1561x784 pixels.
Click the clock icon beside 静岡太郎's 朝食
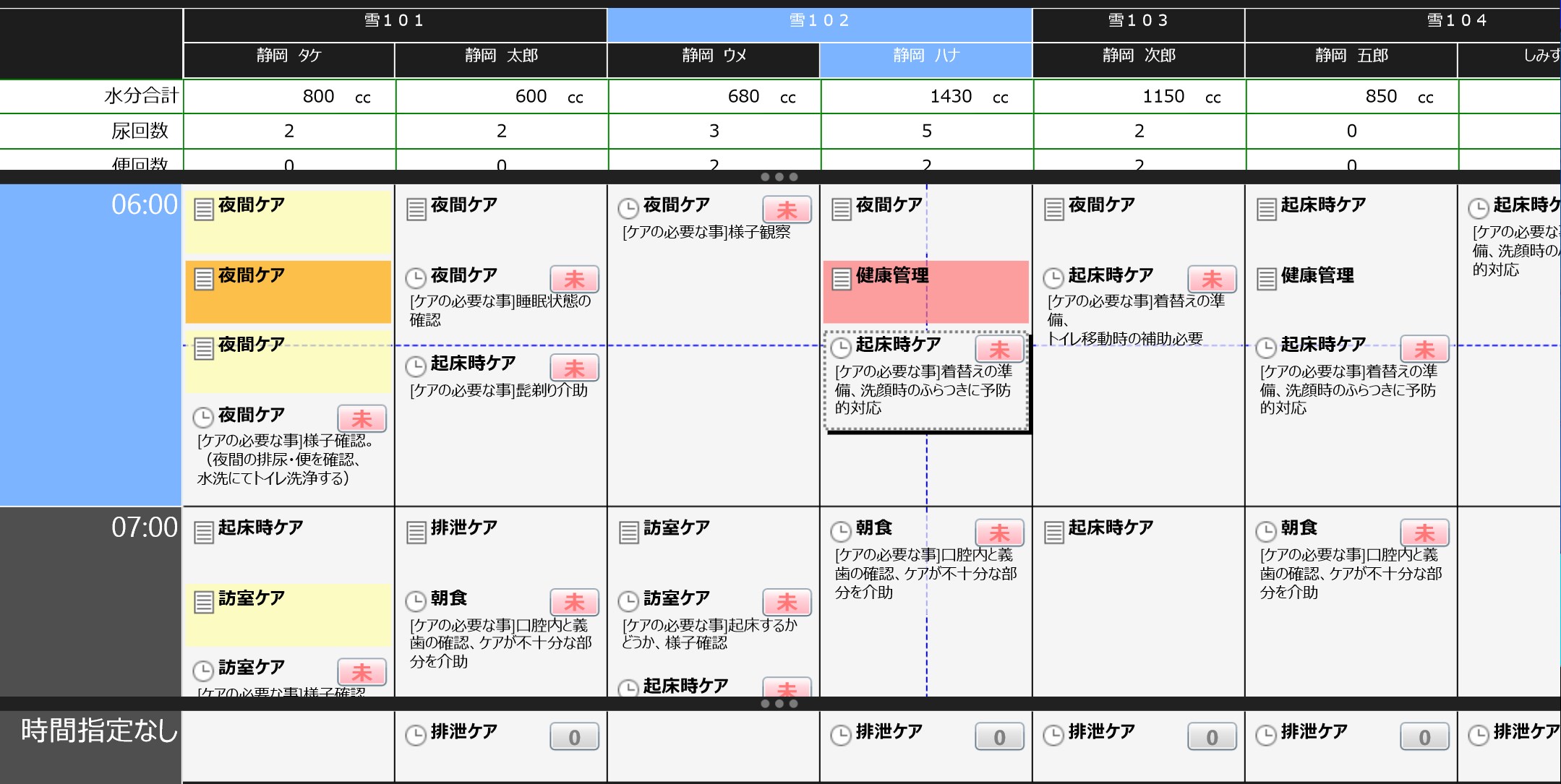[x=415, y=601]
